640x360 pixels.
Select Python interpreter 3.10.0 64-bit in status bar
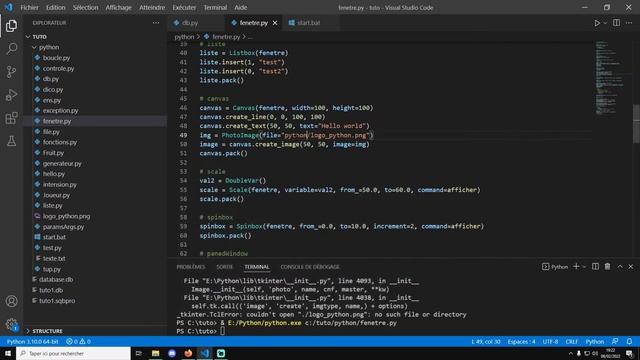(33, 341)
